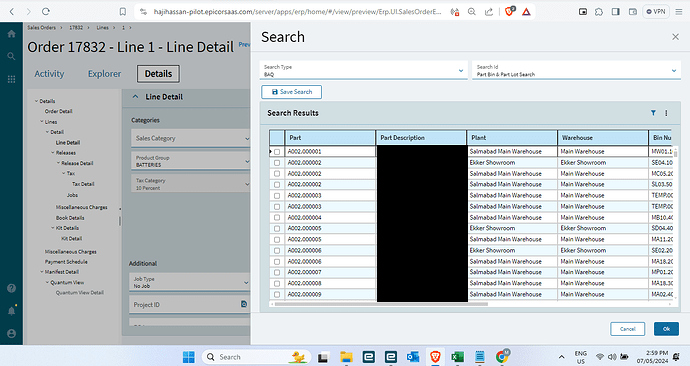Image resolution: width=690 pixels, height=366 pixels.
Task: Click the share icon in the address bar
Action: 488,12
